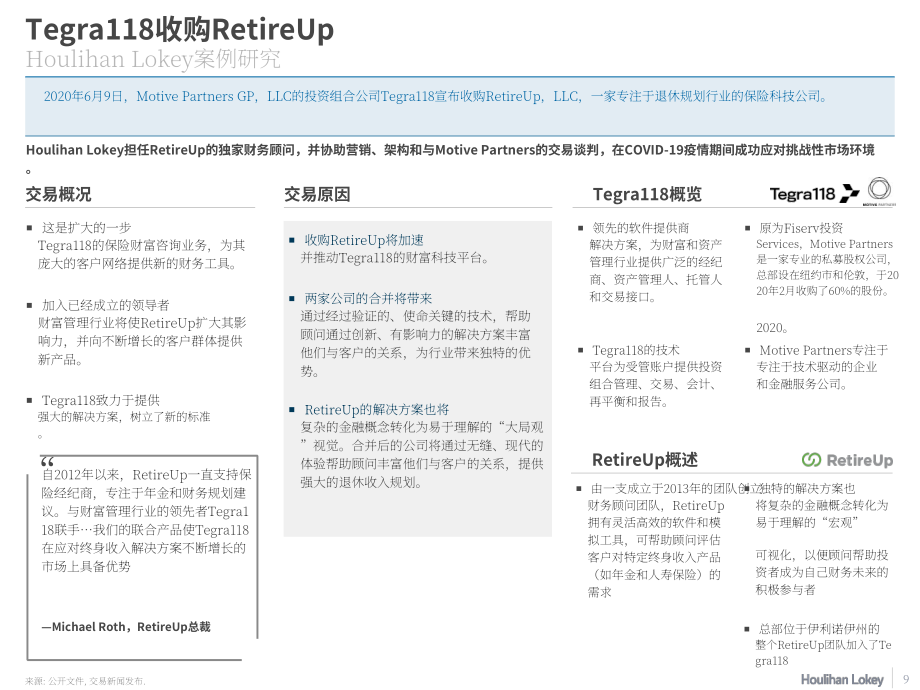The height and width of the screenshot is (690, 920).
Task: Click the line '并推动Tegra118的财富科技平台。'
Action: coord(395,258)
